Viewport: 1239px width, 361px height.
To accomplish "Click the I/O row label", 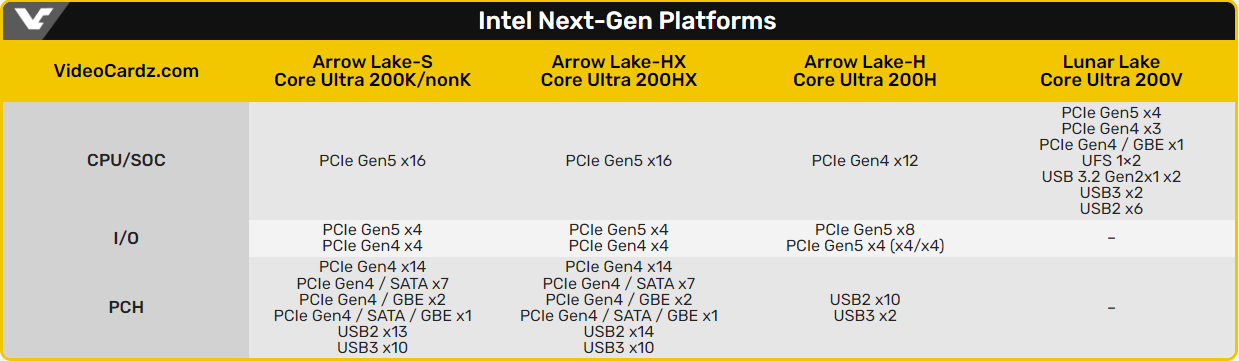I will (125, 238).
